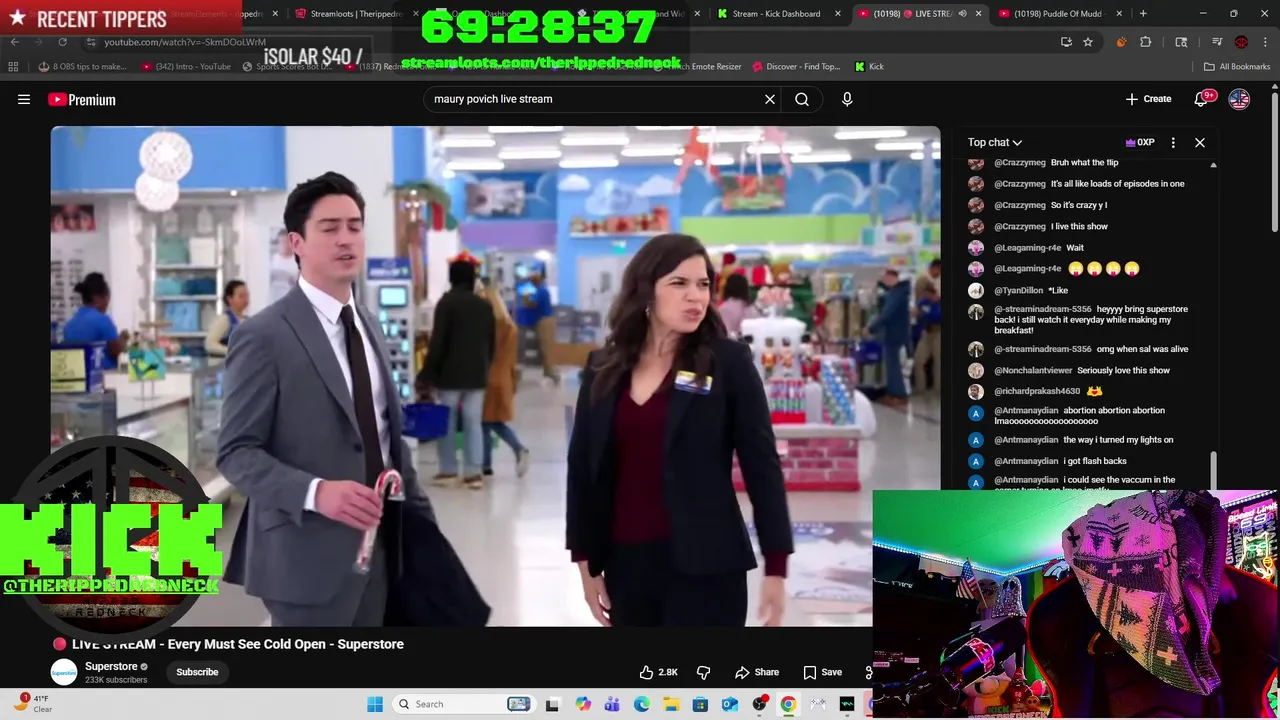Image resolution: width=1280 pixels, height=720 pixels.
Task: Open File Explorer from taskbar
Action: click(x=671, y=704)
